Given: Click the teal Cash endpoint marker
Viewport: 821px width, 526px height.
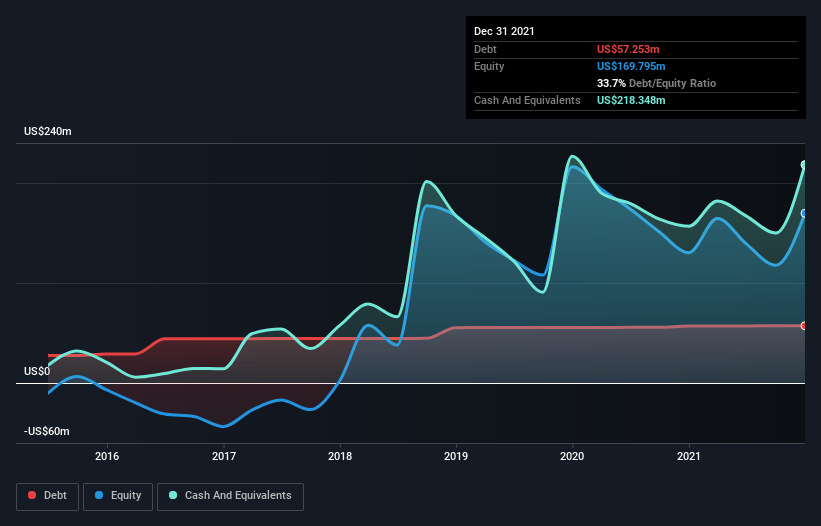Looking at the screenshot, I should (x=804, y=165).
